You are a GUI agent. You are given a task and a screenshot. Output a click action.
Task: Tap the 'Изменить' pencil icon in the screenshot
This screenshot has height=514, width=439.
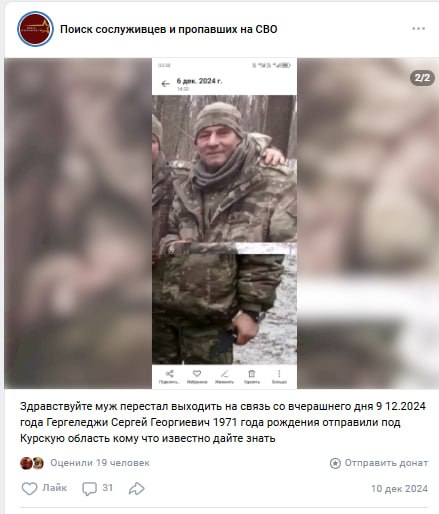[224, 377]
